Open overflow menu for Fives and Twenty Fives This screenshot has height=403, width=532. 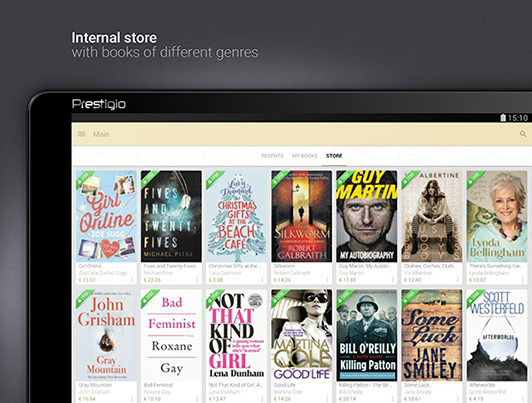click(x=197, y=280)
